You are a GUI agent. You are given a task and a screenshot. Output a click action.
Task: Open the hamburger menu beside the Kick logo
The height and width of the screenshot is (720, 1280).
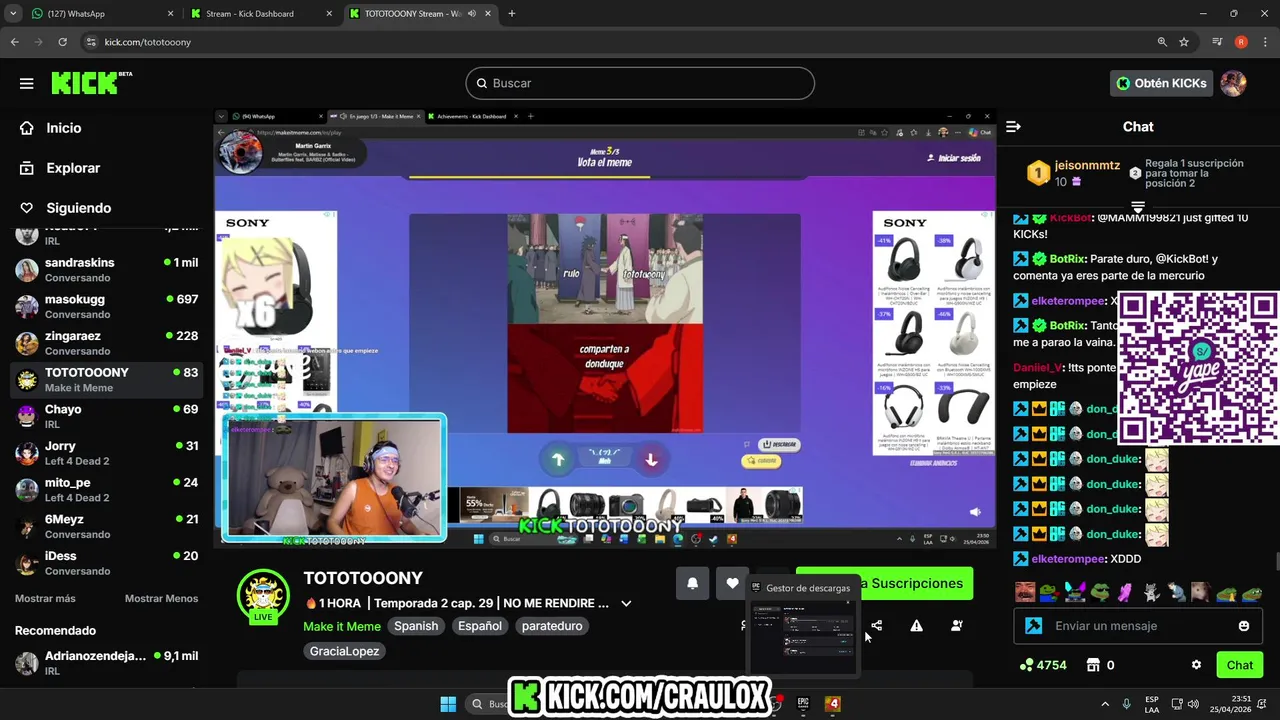(x=27, y=83)
